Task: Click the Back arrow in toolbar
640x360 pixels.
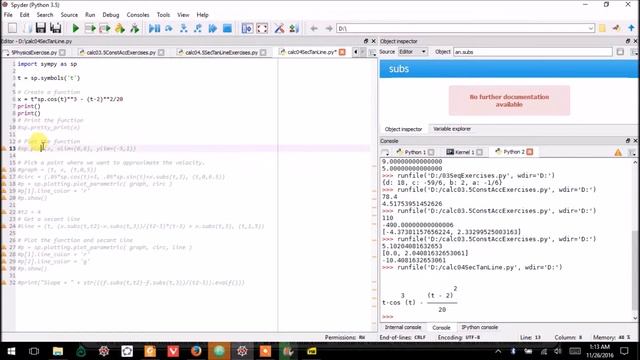Action: click(x=314, y=28)
